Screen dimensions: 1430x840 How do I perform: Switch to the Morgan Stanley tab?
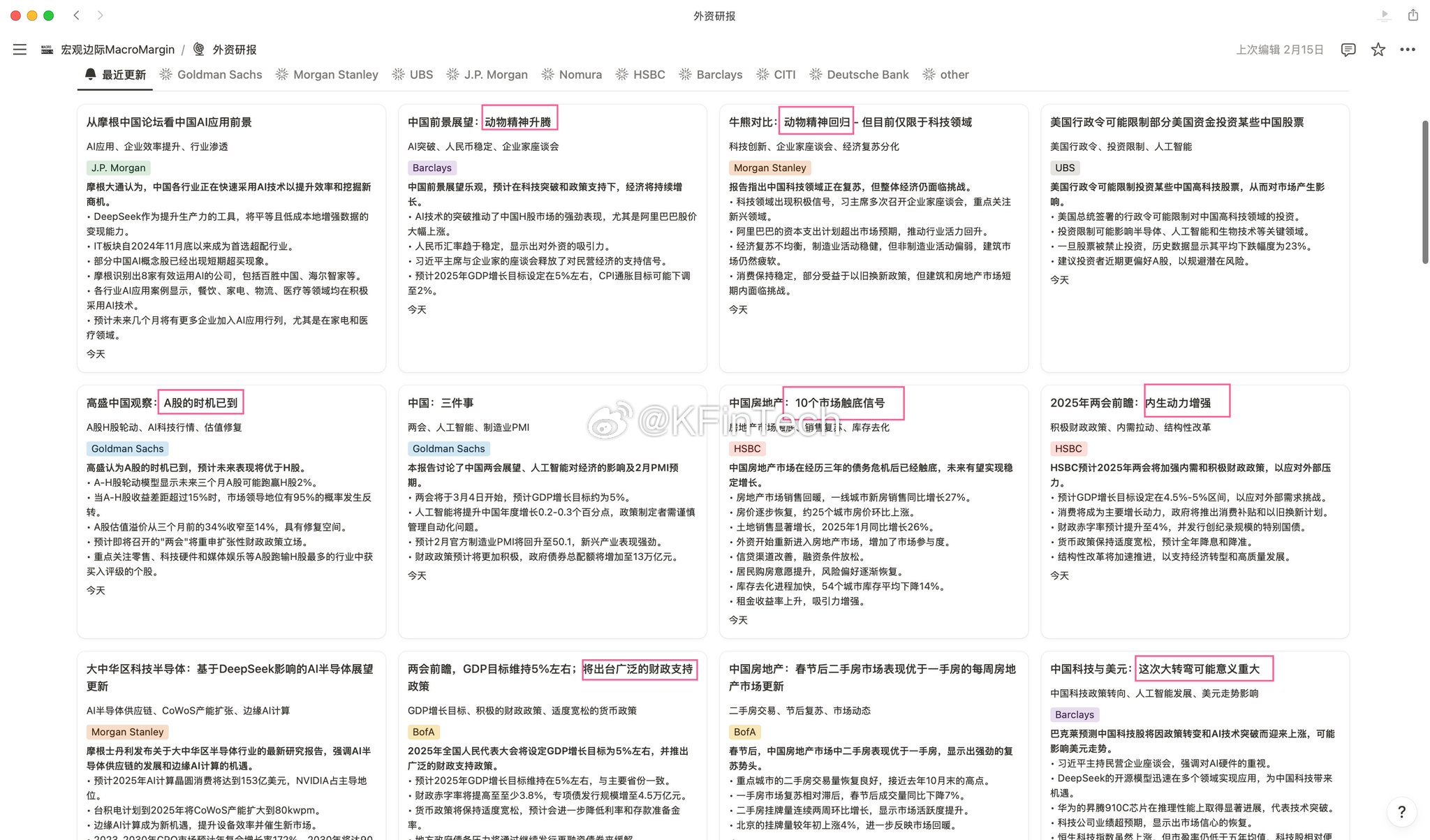point(327,75)
